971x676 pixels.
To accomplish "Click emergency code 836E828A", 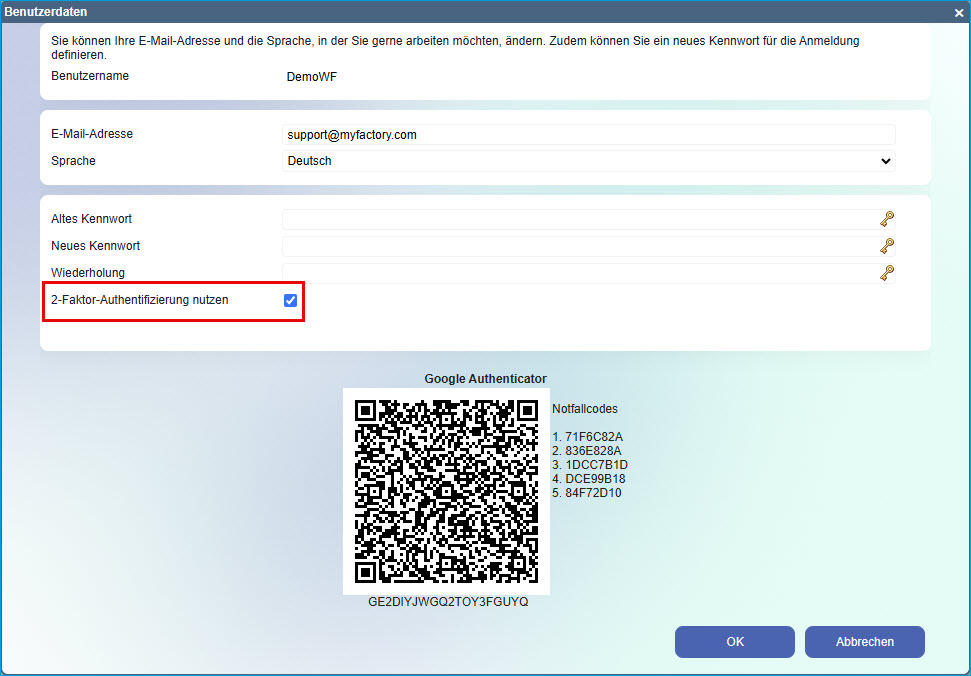I will pyautogui.click(x=593, y=451).
